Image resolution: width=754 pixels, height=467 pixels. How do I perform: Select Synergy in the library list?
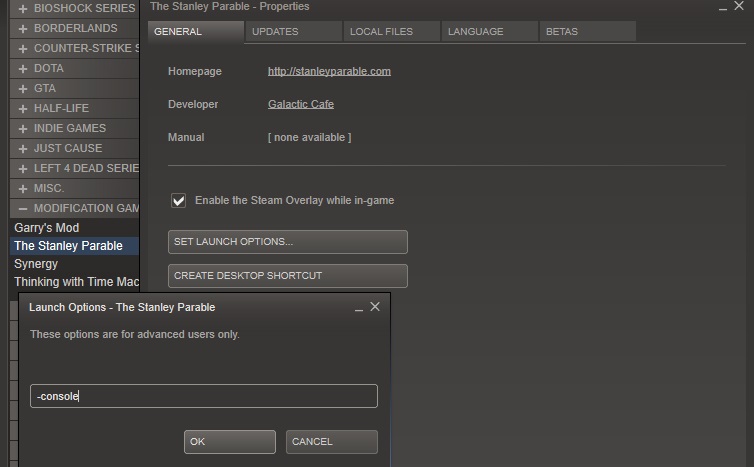tap(74, 264)
